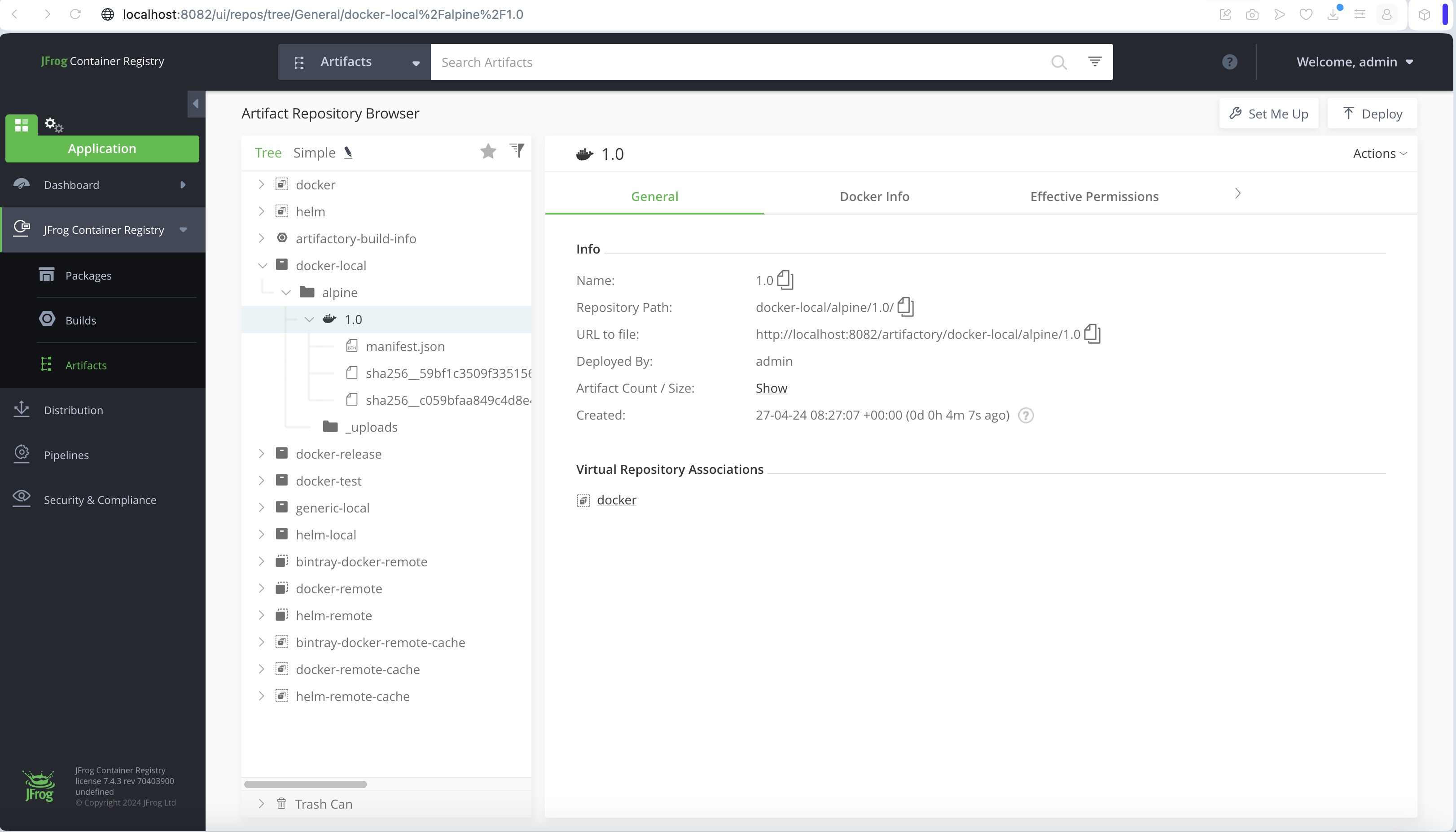The image size is (1456, 832).
Task: Collapse the sidebar with arrow handle
Action: point(196,103)
